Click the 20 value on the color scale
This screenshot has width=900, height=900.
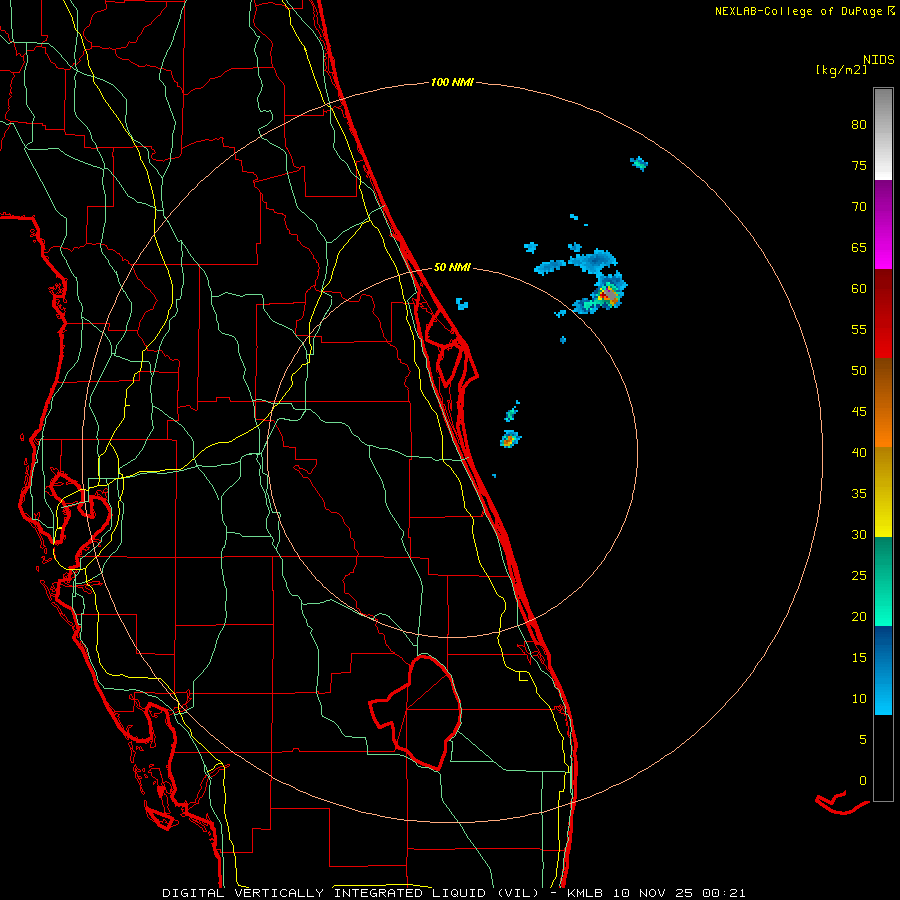click(859, 616)
